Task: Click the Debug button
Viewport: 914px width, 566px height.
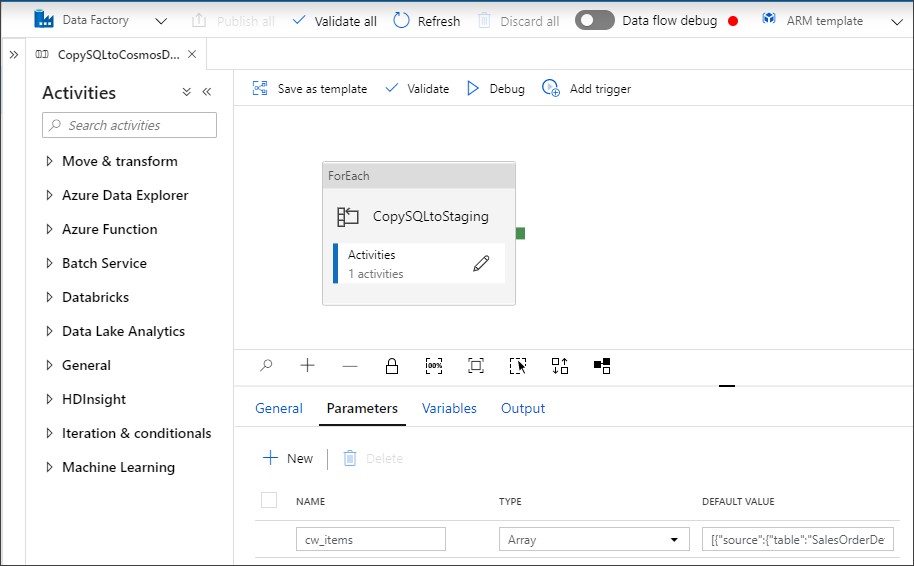Action: pos(496,88)
